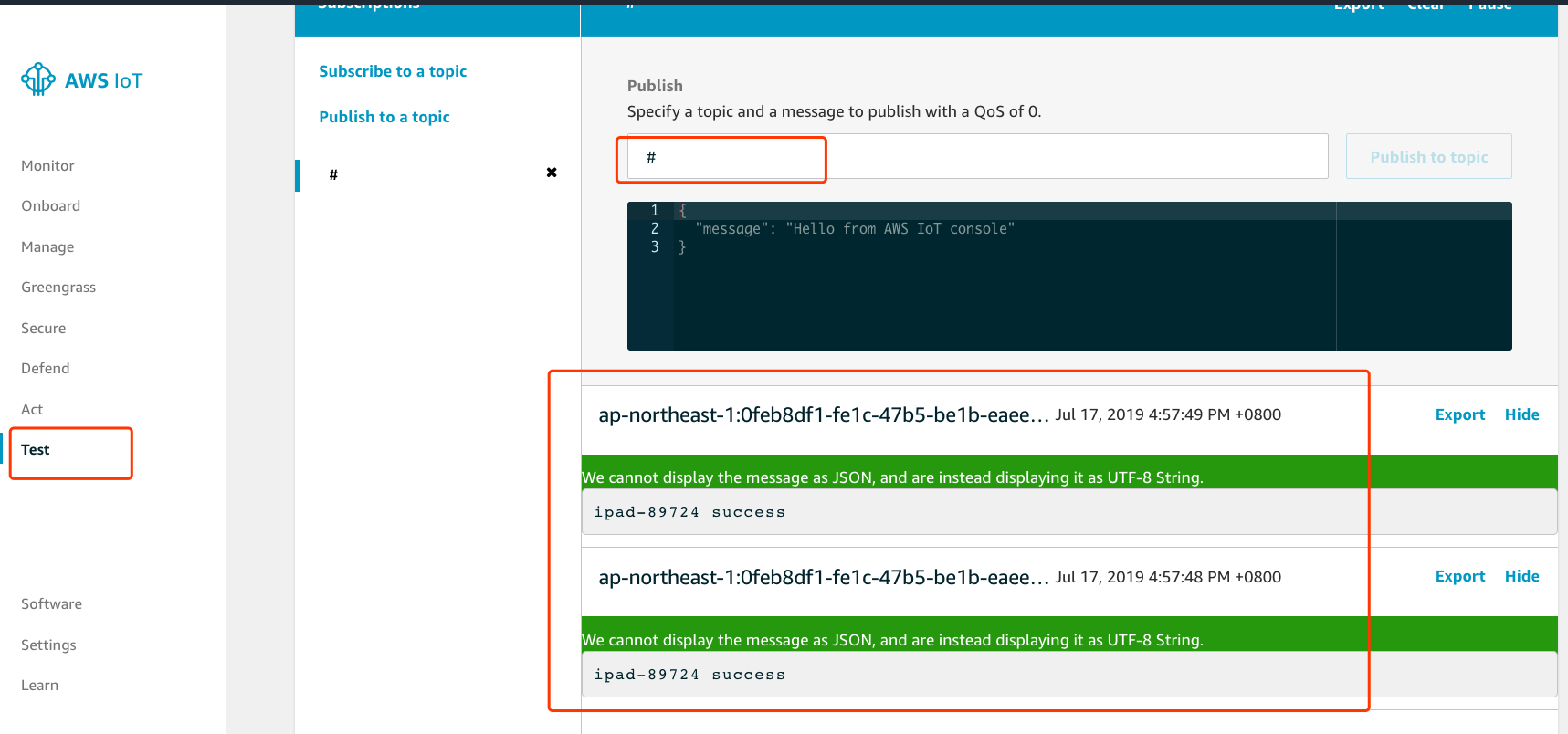Screen dimensions: 1568x734
Task: Open the Greengrass page
Action: (x=58, y=288)
